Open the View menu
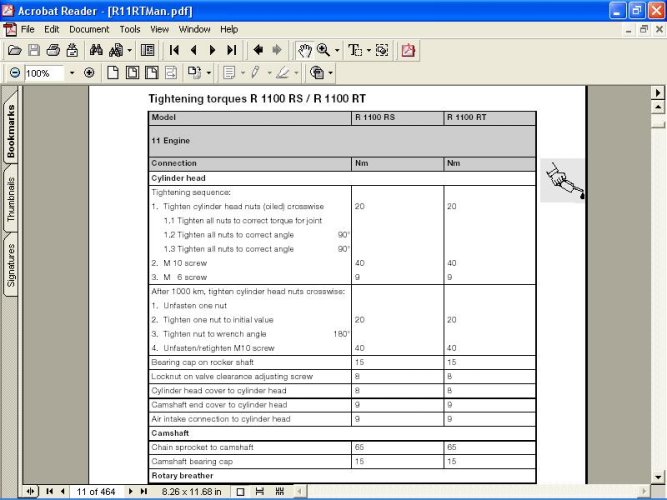The image size is (667, 500). click(x=159, y=29)
